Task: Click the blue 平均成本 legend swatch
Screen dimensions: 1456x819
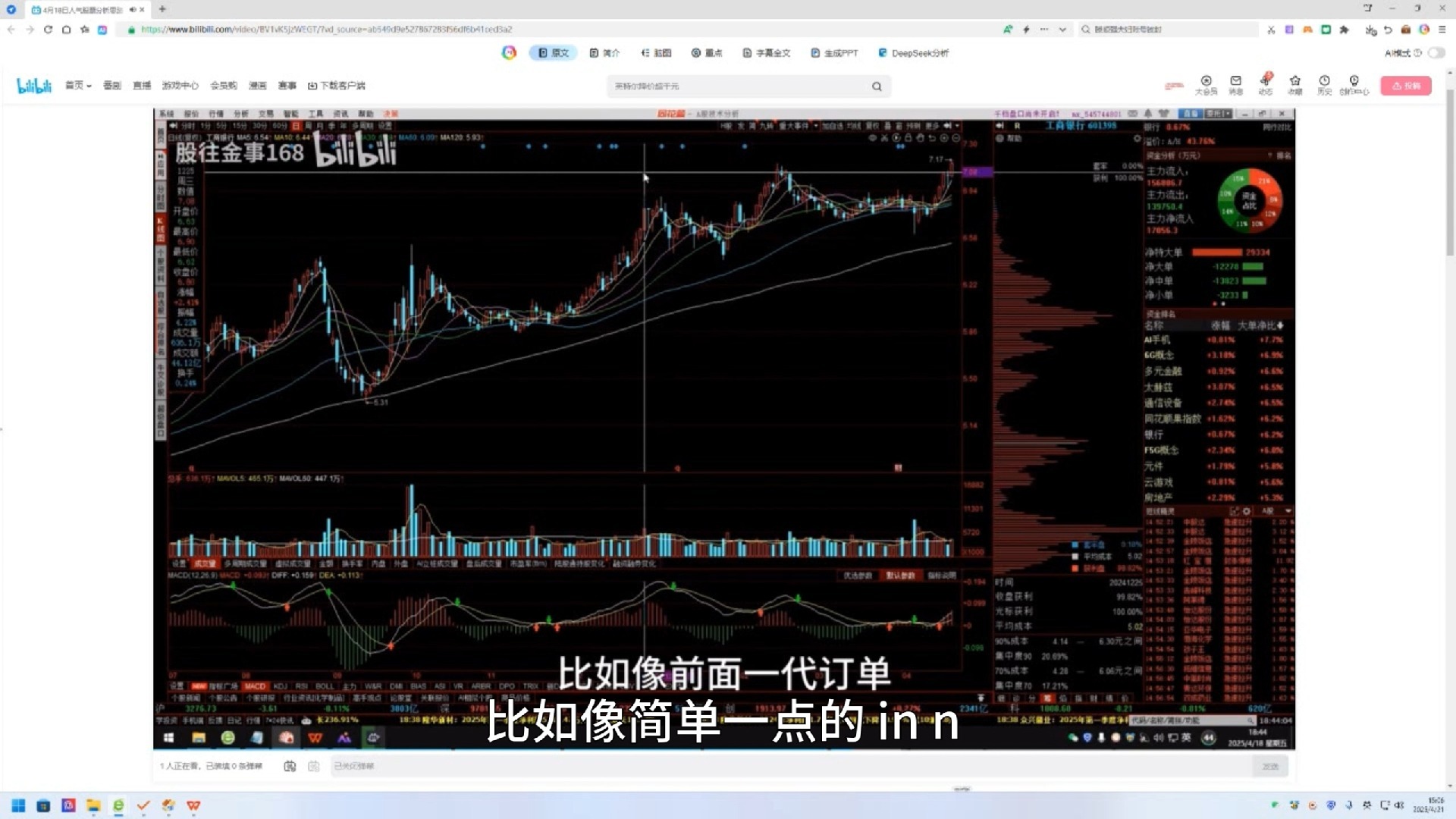Action: [x=1074, y=554]
